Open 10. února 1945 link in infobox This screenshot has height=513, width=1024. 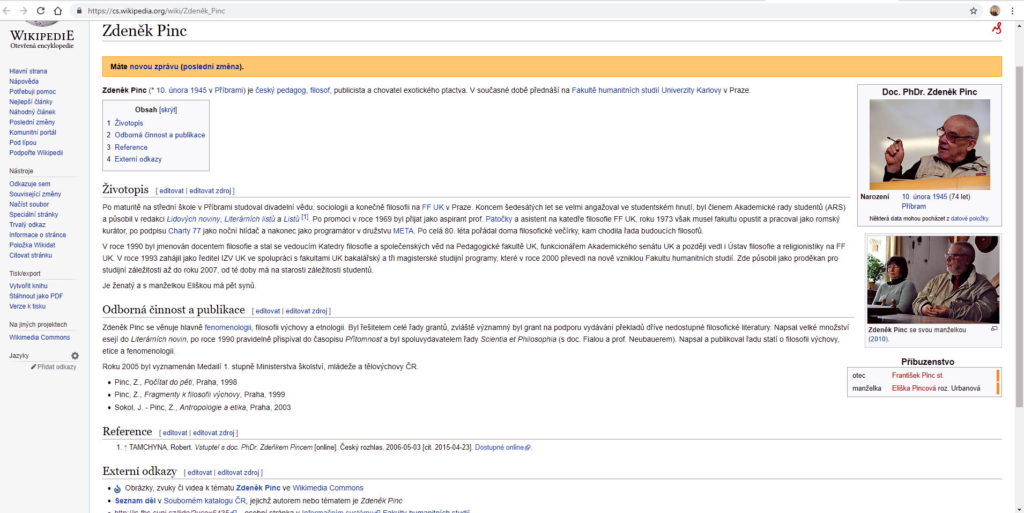pos(925,196)
